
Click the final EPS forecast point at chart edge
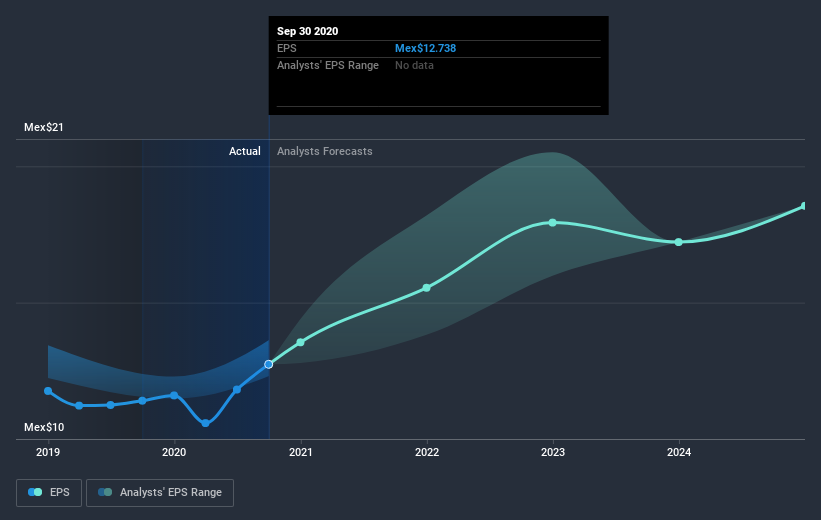[x=804, y=206]
